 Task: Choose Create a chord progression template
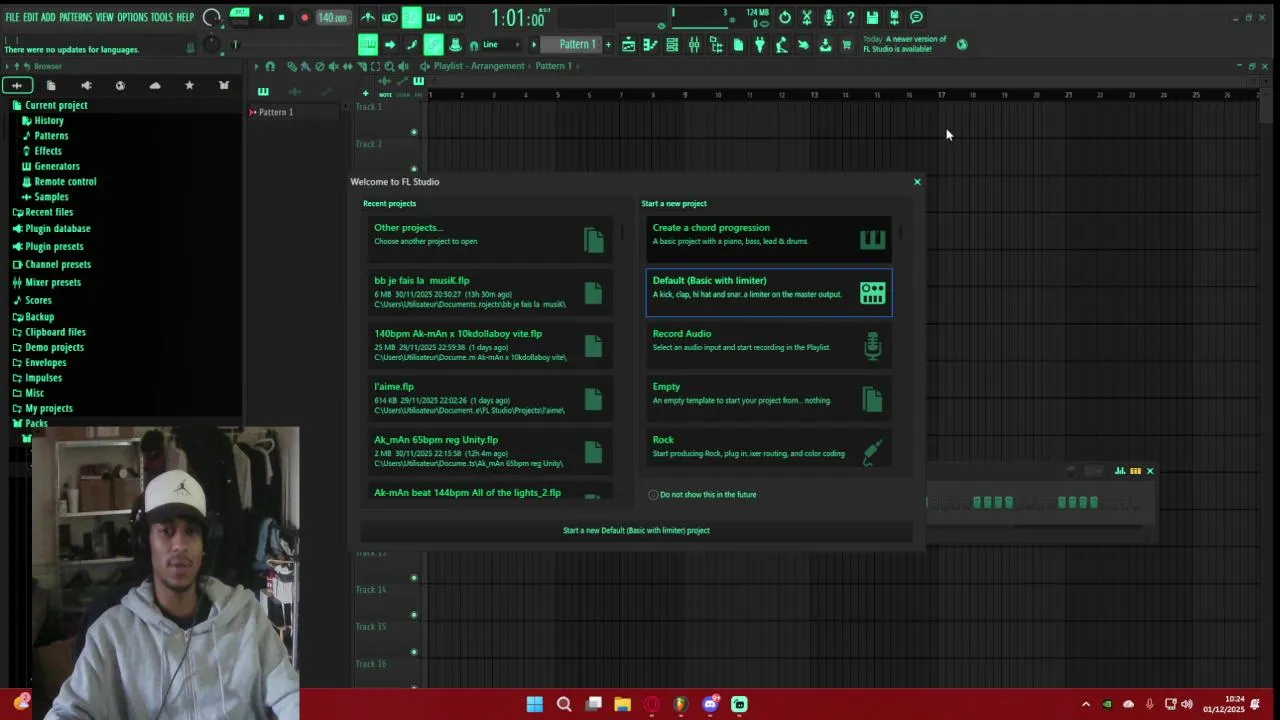tap(768, 239)
